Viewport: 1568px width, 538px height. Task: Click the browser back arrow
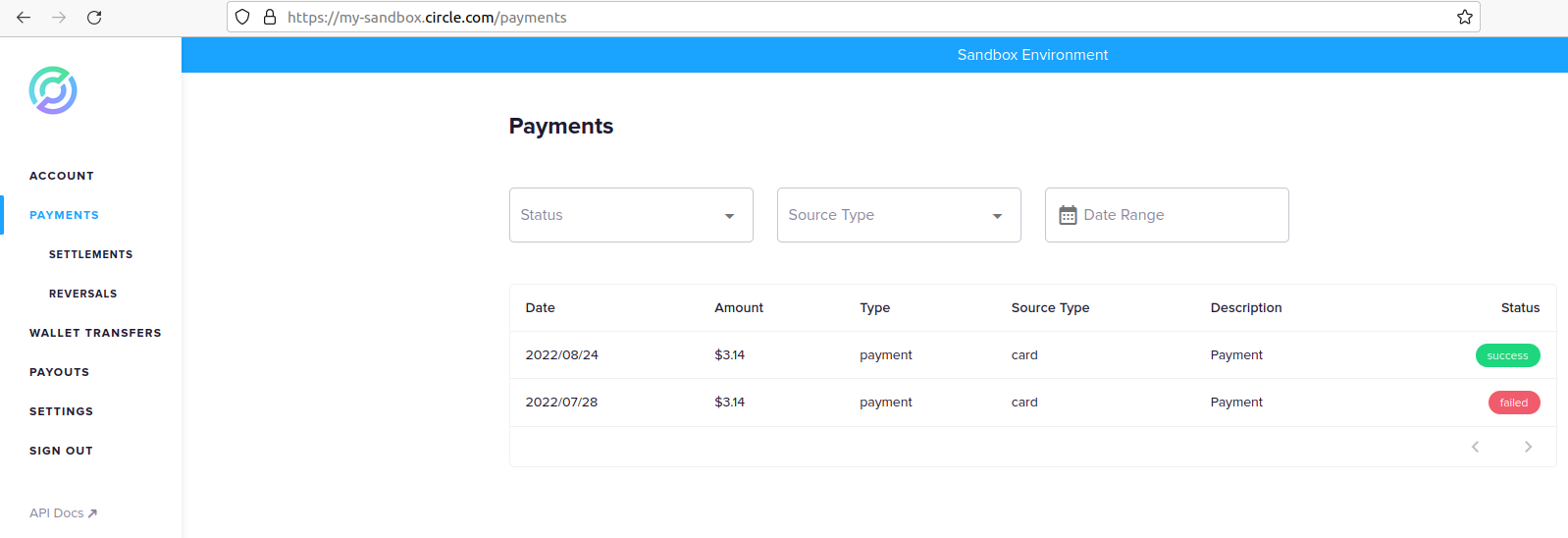tap(24, 18)
